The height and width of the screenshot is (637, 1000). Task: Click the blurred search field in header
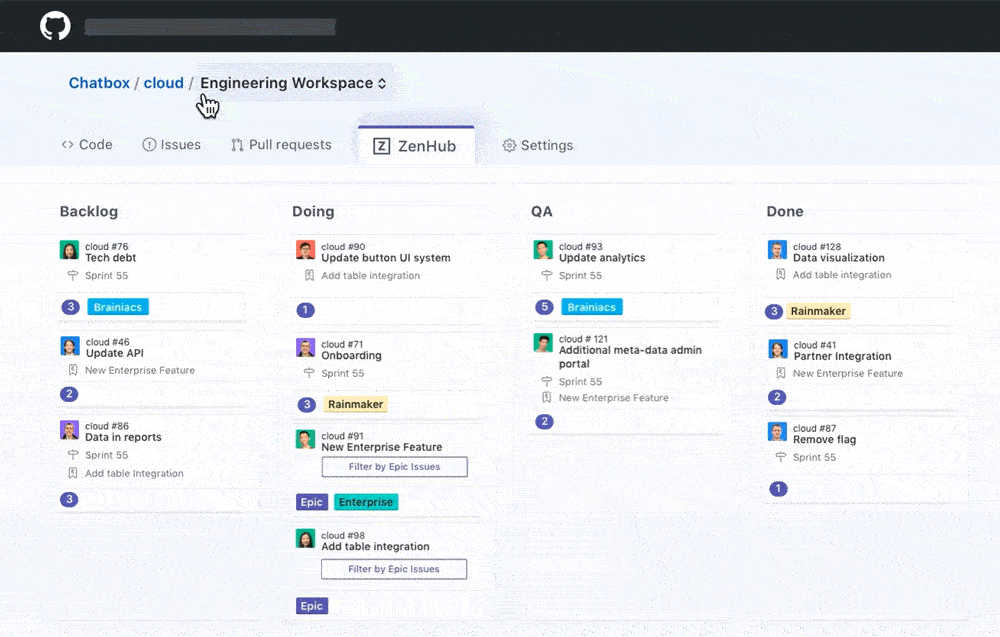210,27
